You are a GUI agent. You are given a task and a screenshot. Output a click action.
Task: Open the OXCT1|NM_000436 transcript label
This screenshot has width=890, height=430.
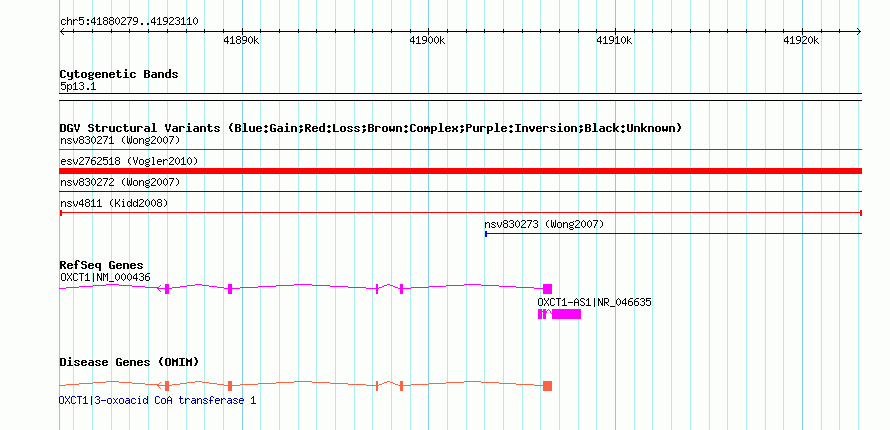[x=105, y=277]
